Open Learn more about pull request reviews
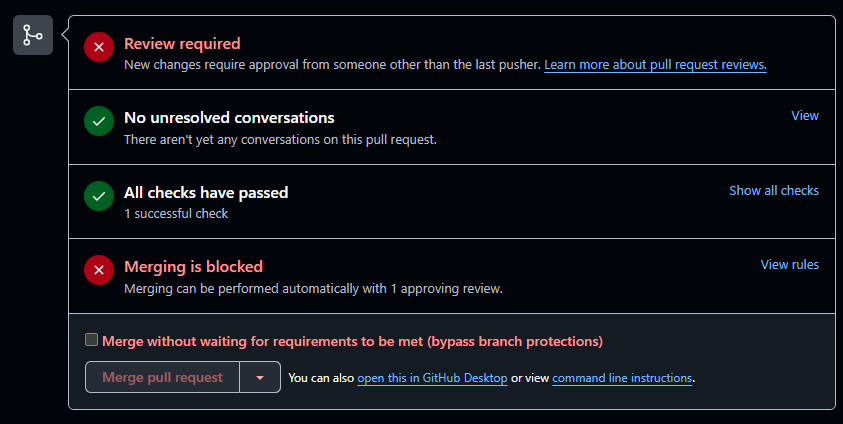This screenshot has width=843, height=424. pyautogui.click(x=655, y=65)
